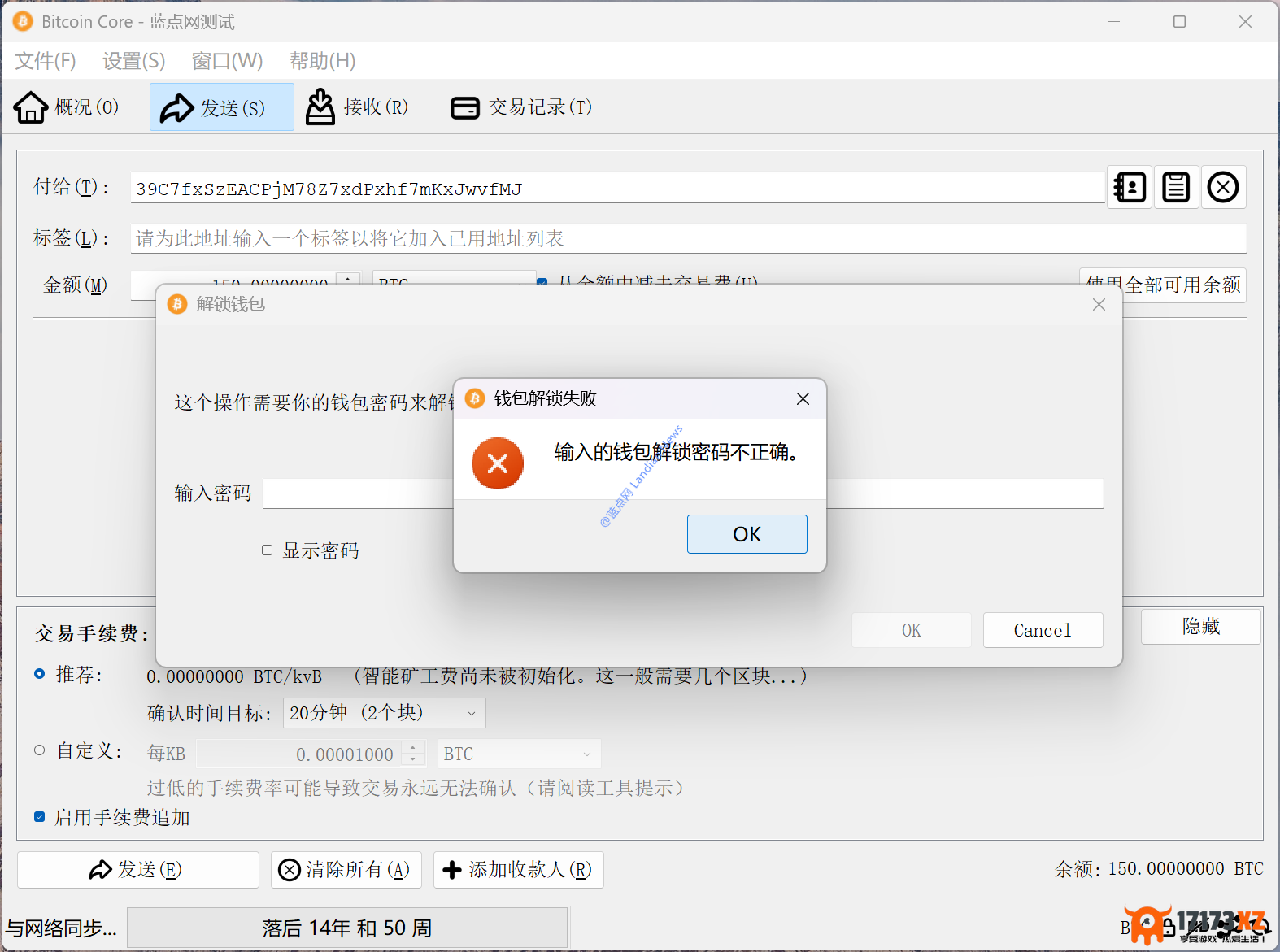Click into the 标签(L) label field

tap(688, 238)
